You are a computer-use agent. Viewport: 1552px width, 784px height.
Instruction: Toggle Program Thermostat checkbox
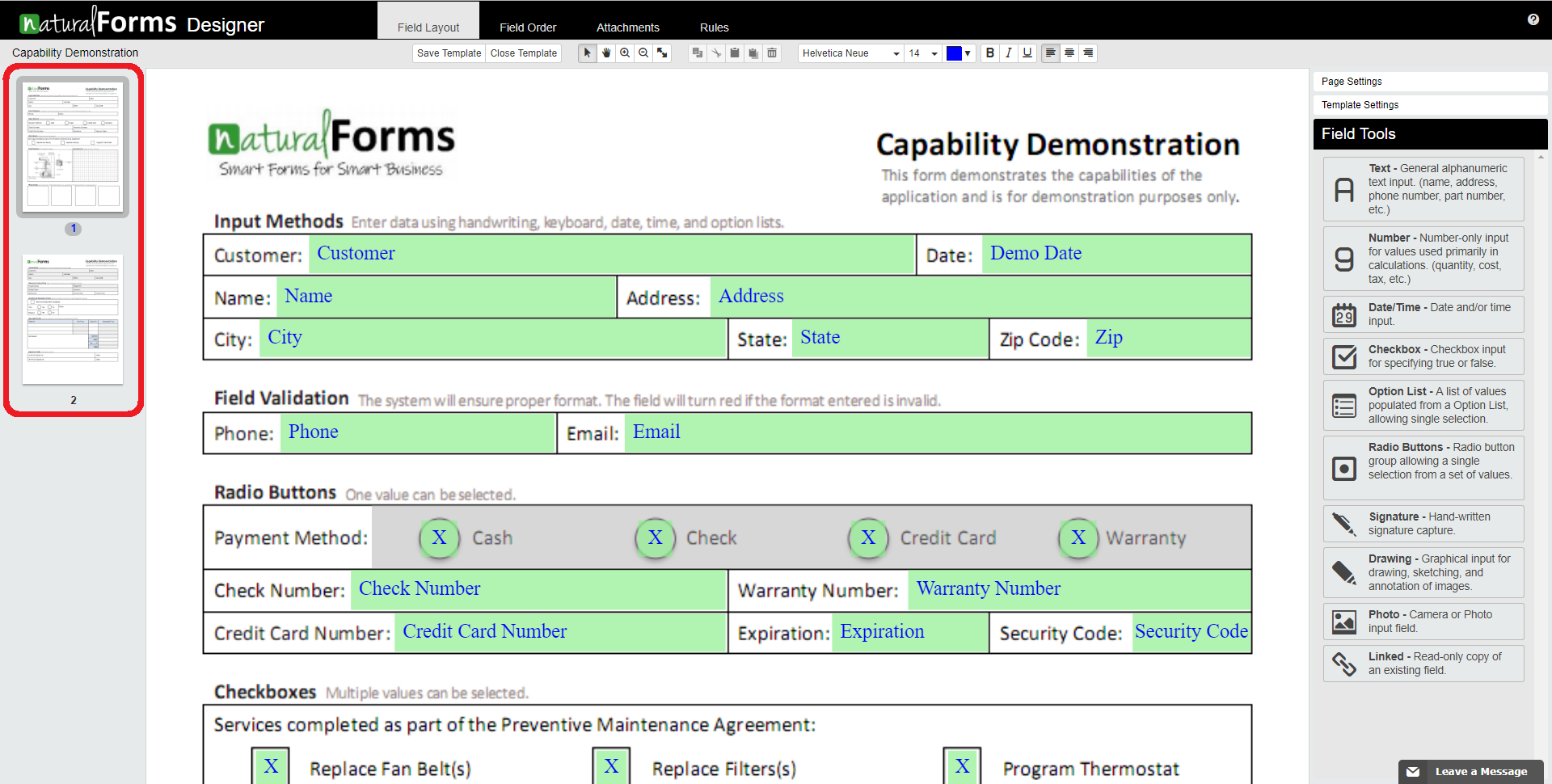tap(962, 766)
